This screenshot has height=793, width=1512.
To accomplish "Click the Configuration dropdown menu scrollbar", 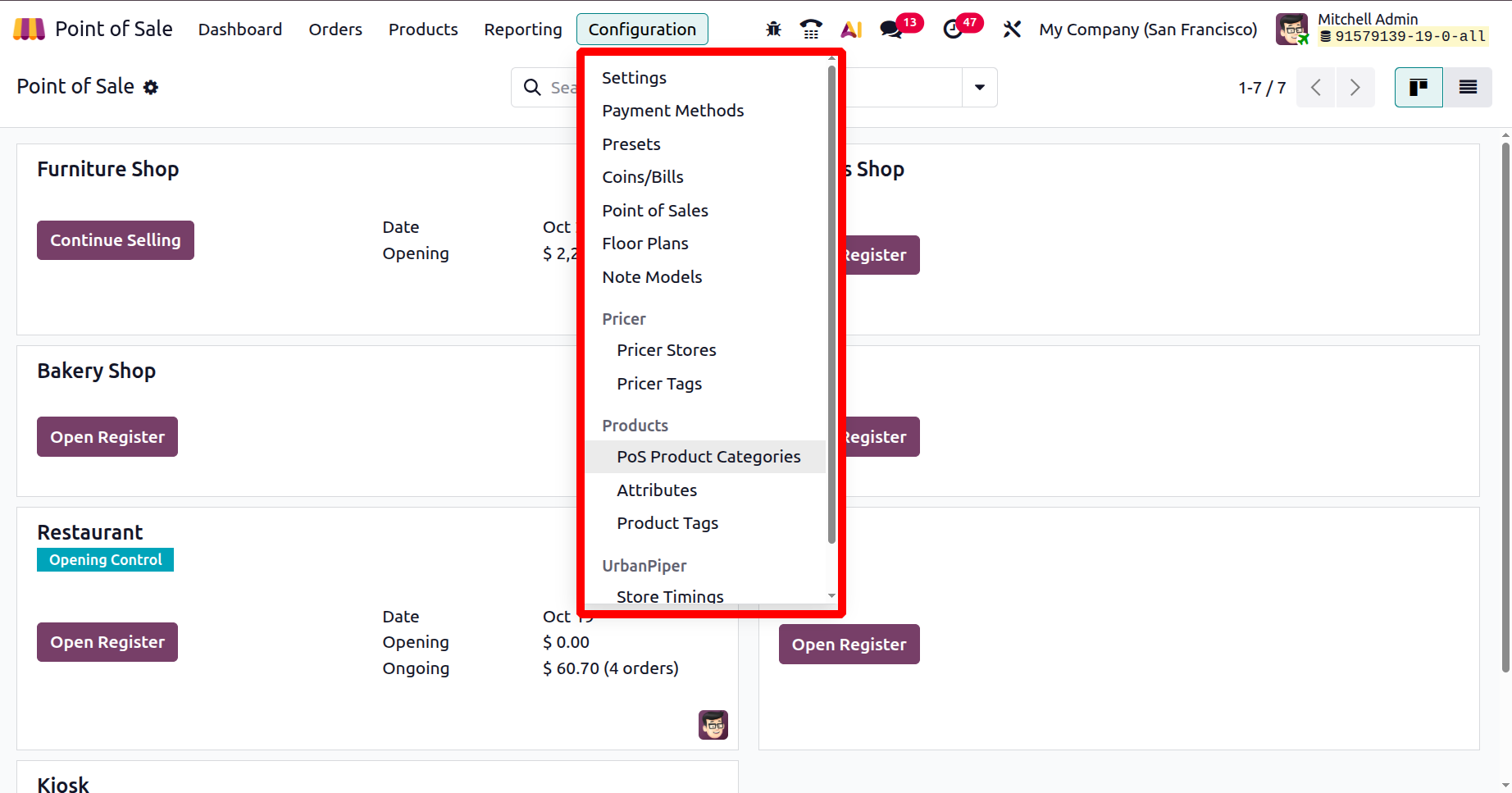I will coord(831,303).
